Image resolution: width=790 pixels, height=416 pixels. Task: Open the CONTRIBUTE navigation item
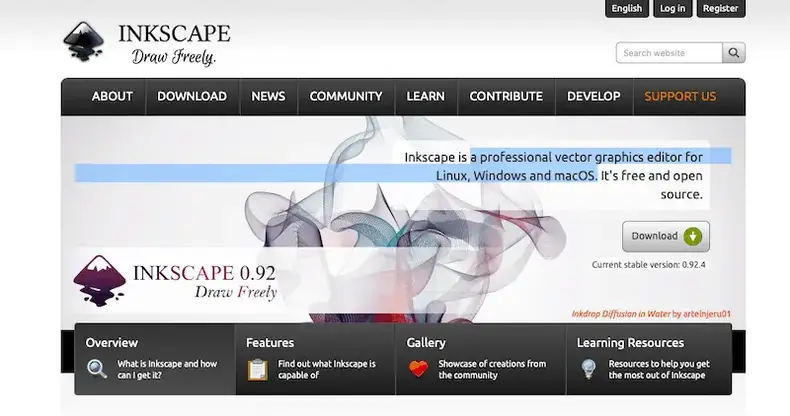click(x=506, y=97)
